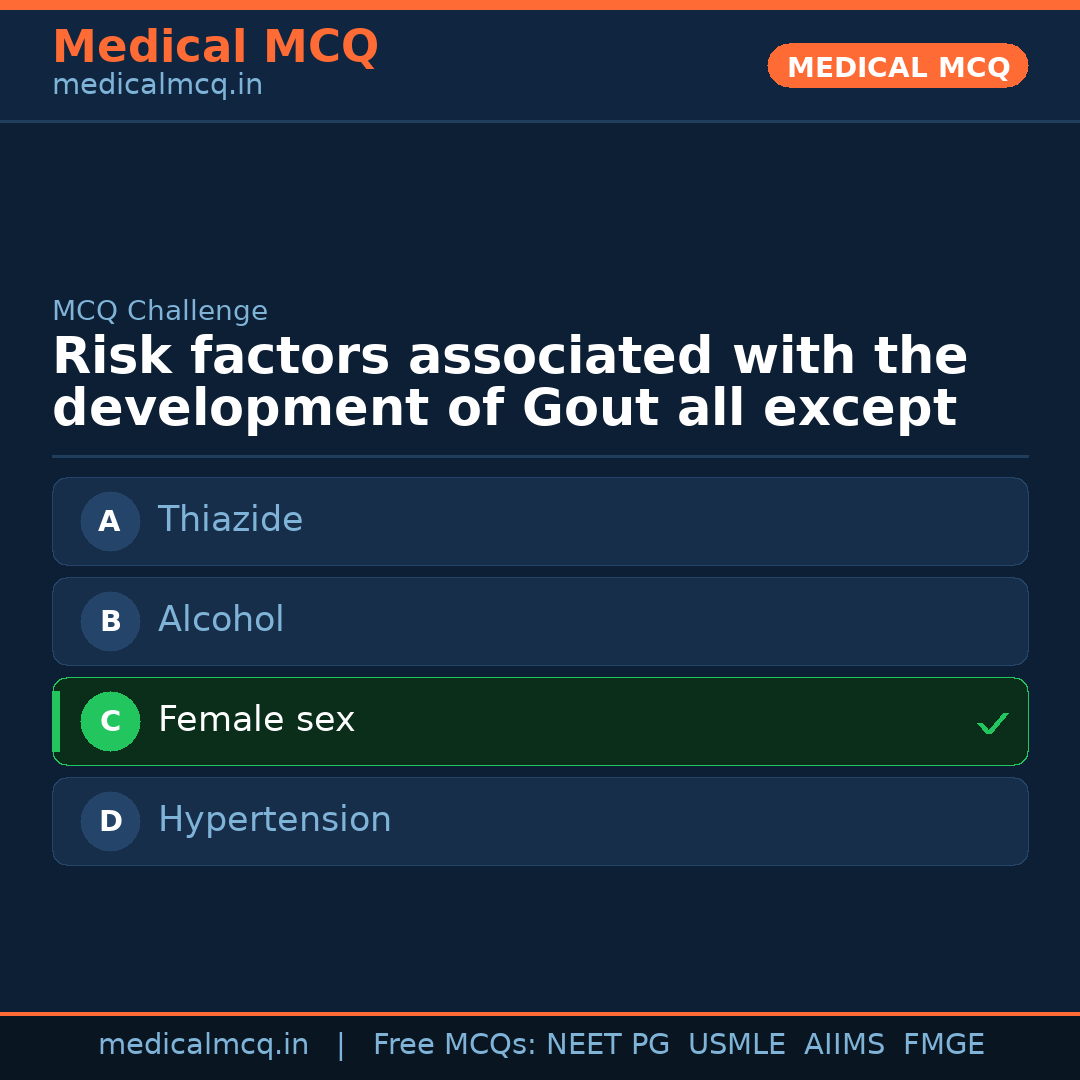This screenshot has height=1080, width=1080.
Task: Pick the Female sex answer text
Action: (256, 720)
